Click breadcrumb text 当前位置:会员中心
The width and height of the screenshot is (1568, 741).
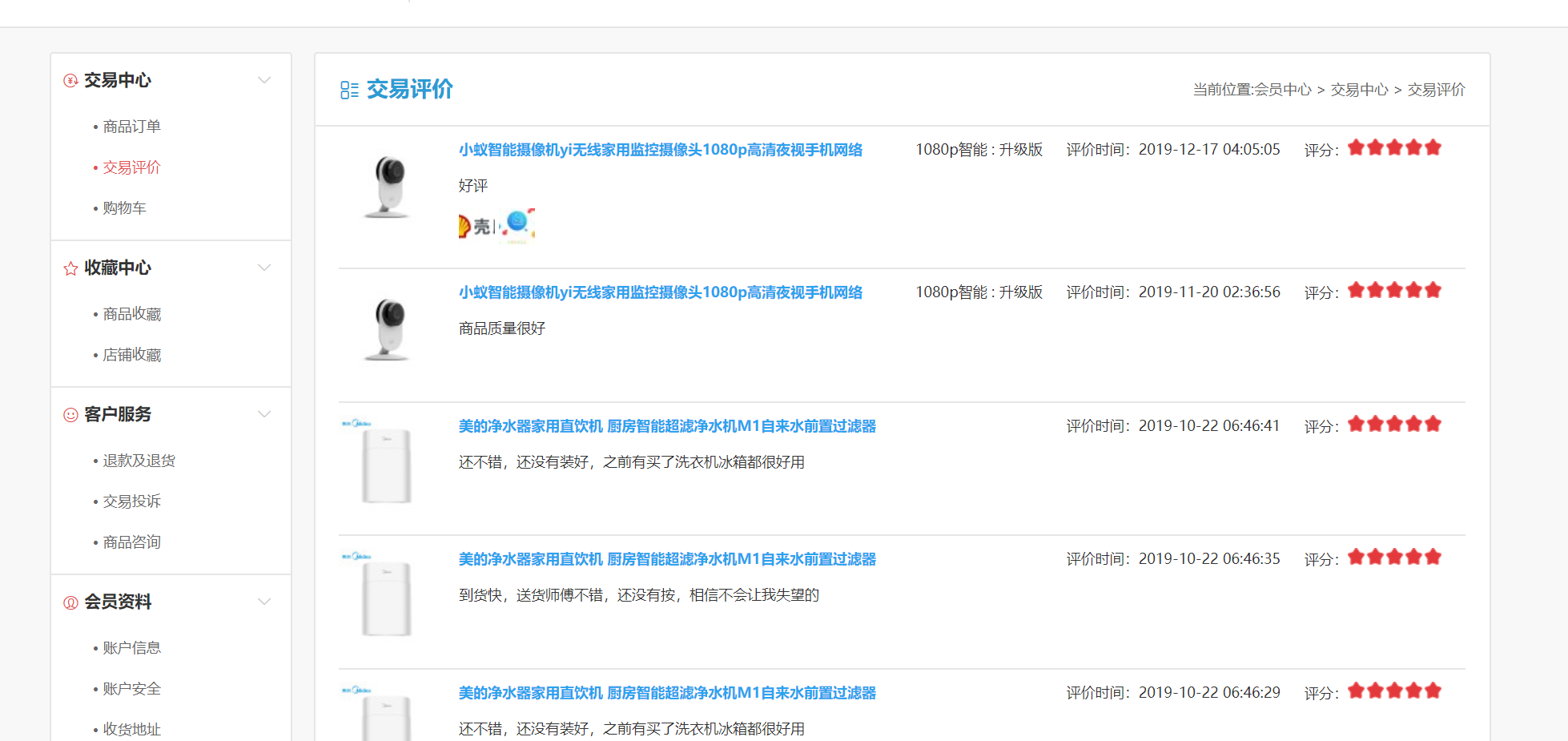click(1252, 90)
